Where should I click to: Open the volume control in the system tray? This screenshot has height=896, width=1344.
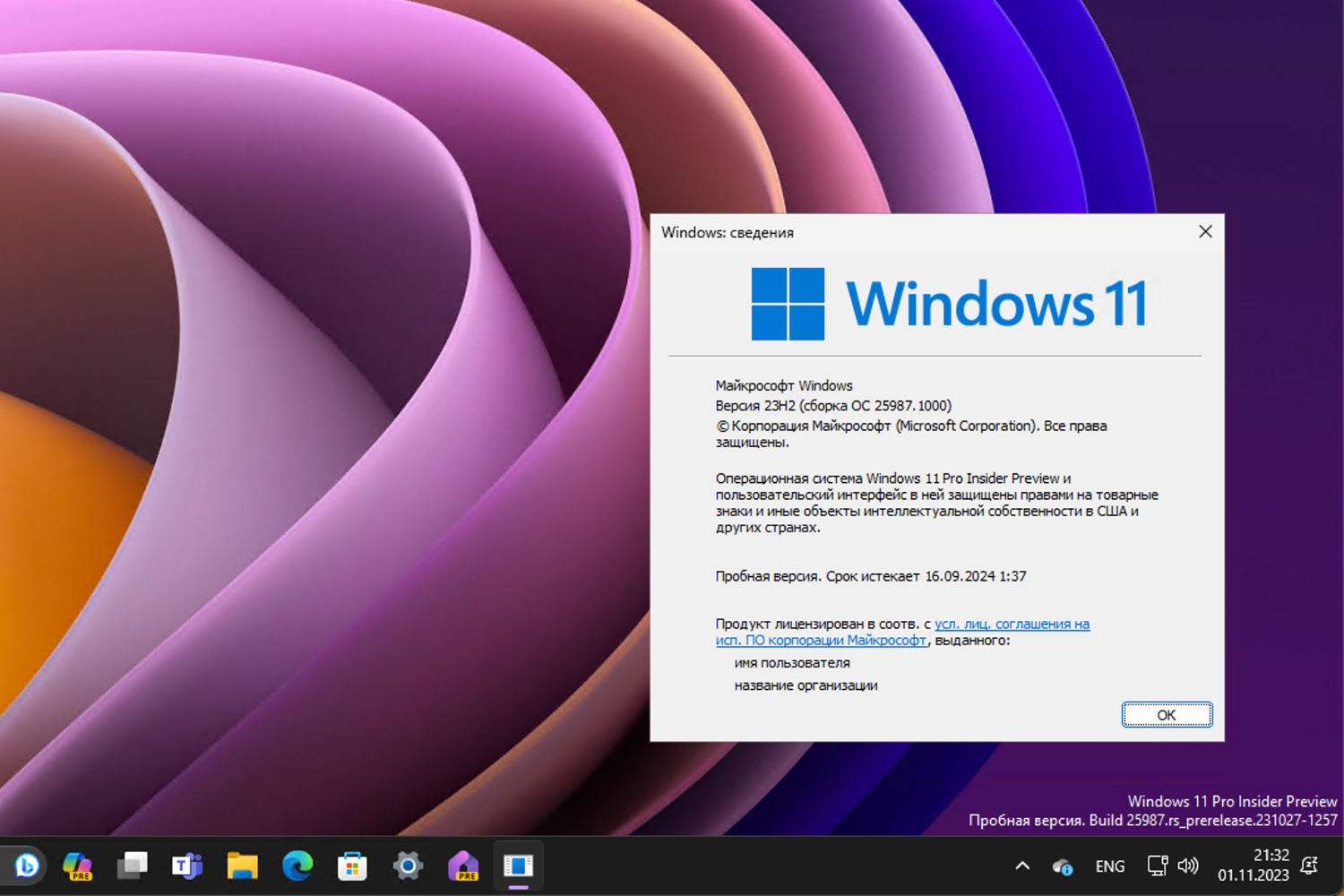(x=1188, y=866)
